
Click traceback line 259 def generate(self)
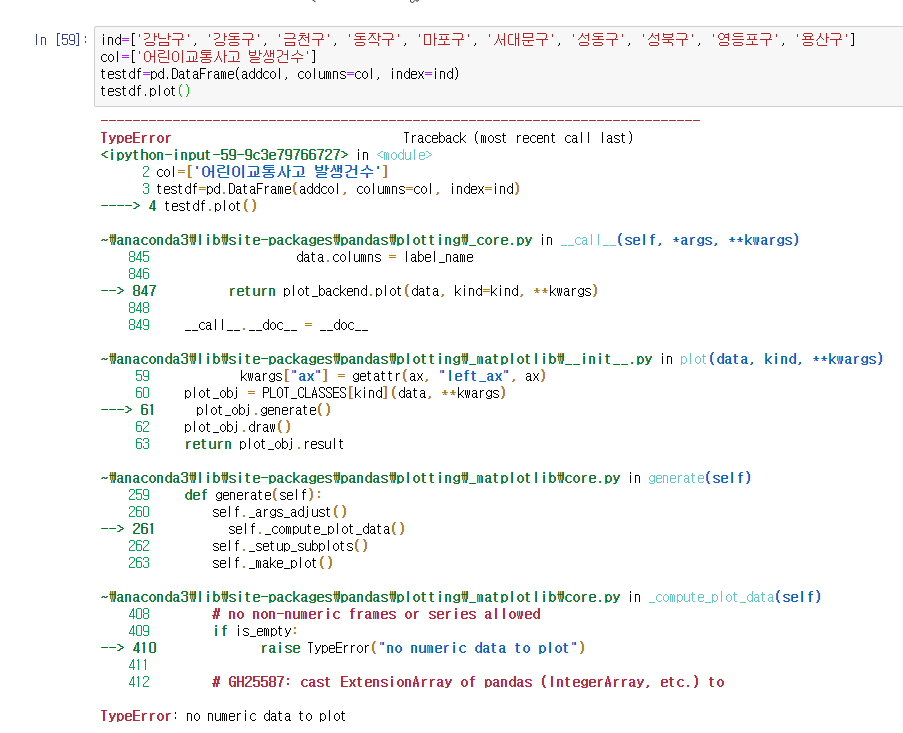coord(225,495)
